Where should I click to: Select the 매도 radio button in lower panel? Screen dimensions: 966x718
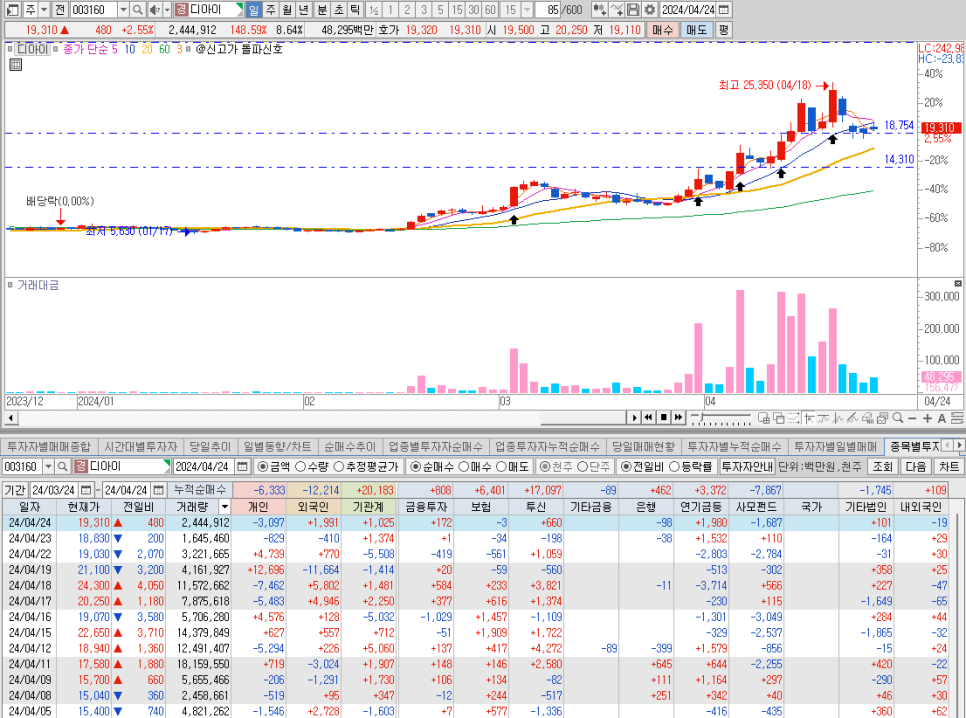pos(501,467)
